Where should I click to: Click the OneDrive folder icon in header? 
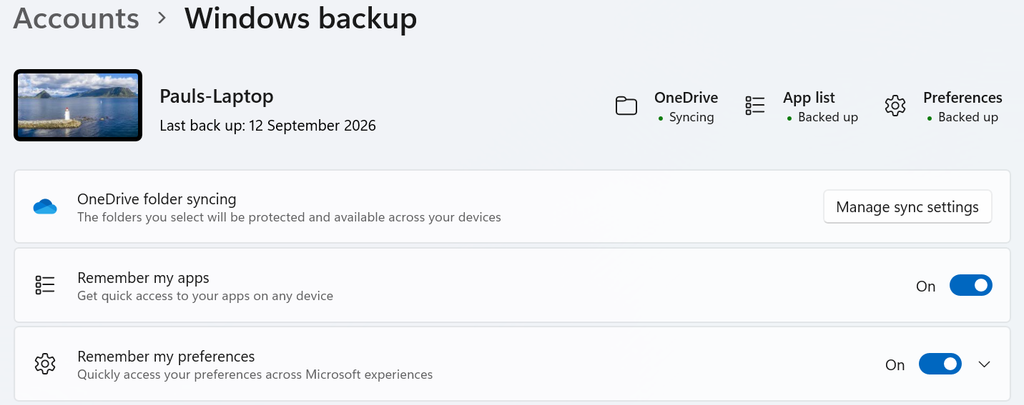[x=626, y=106]
